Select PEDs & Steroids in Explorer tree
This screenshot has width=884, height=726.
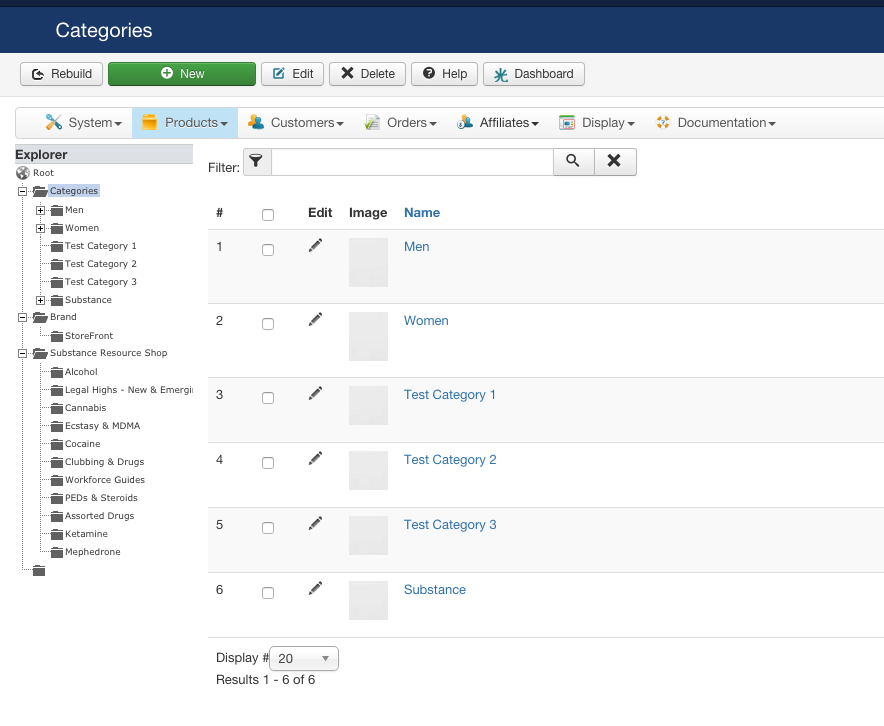(x=101, y=498)
